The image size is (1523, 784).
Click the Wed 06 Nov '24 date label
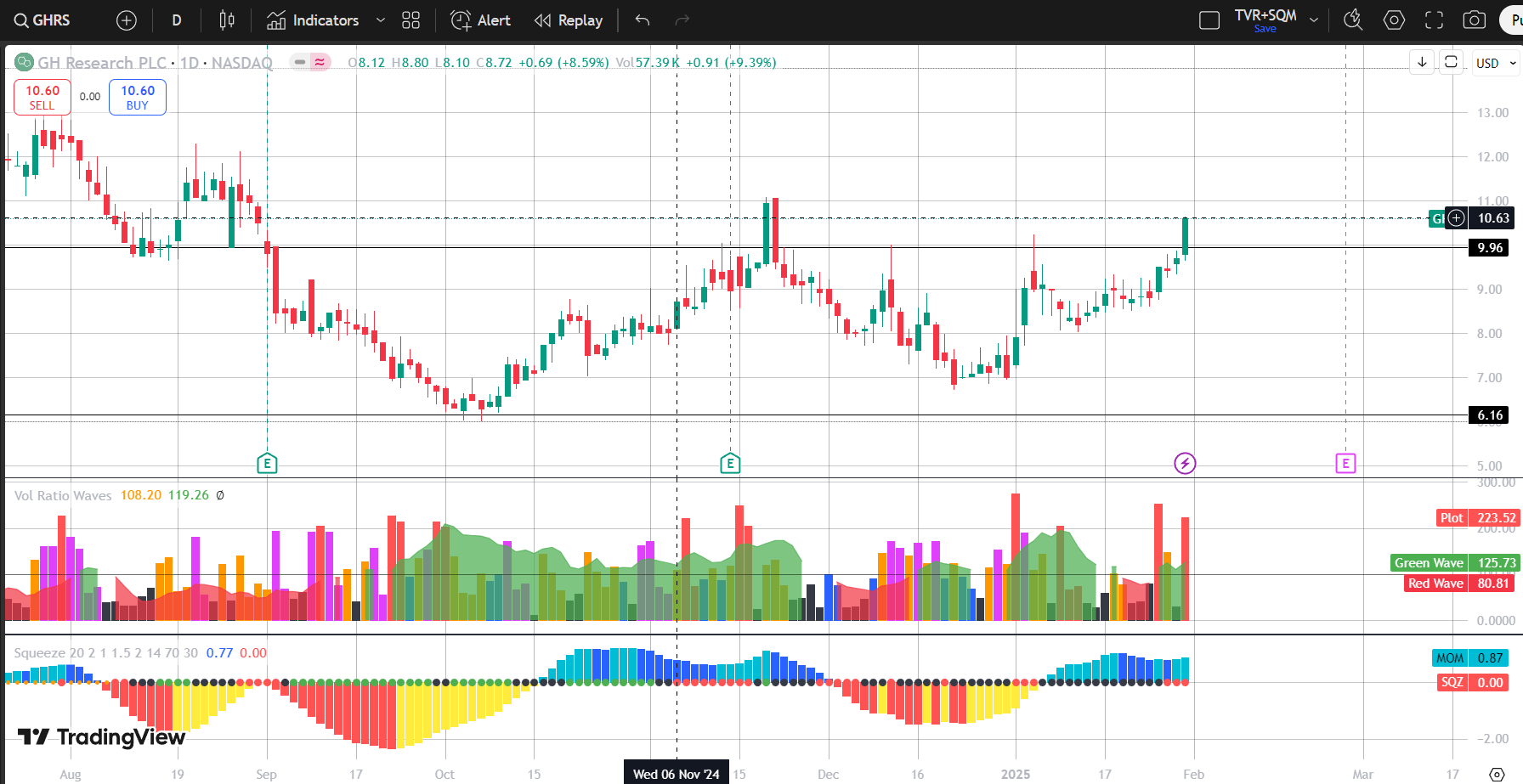677,774
